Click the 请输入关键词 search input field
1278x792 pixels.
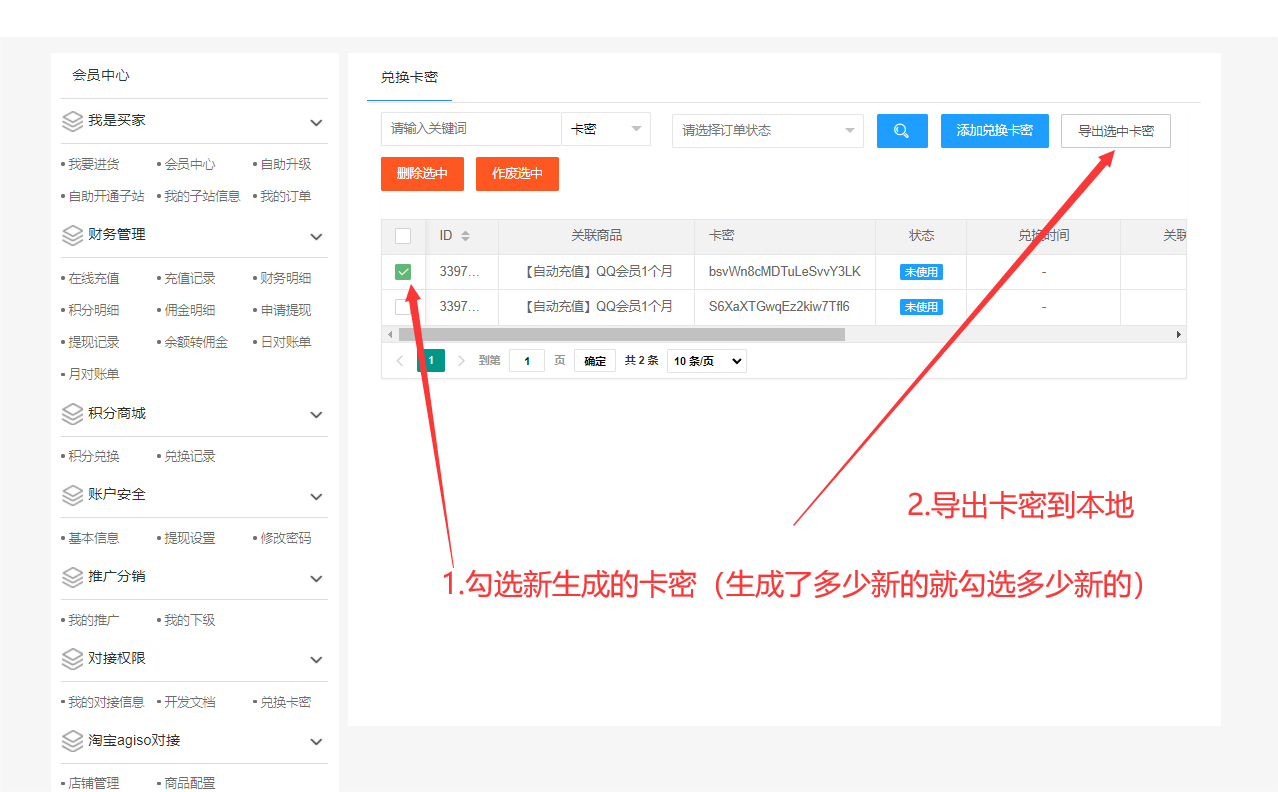470,129
